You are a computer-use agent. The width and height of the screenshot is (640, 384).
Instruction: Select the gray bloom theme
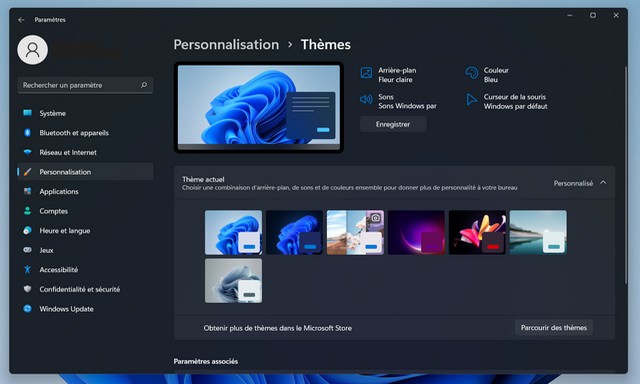(233, 281)
